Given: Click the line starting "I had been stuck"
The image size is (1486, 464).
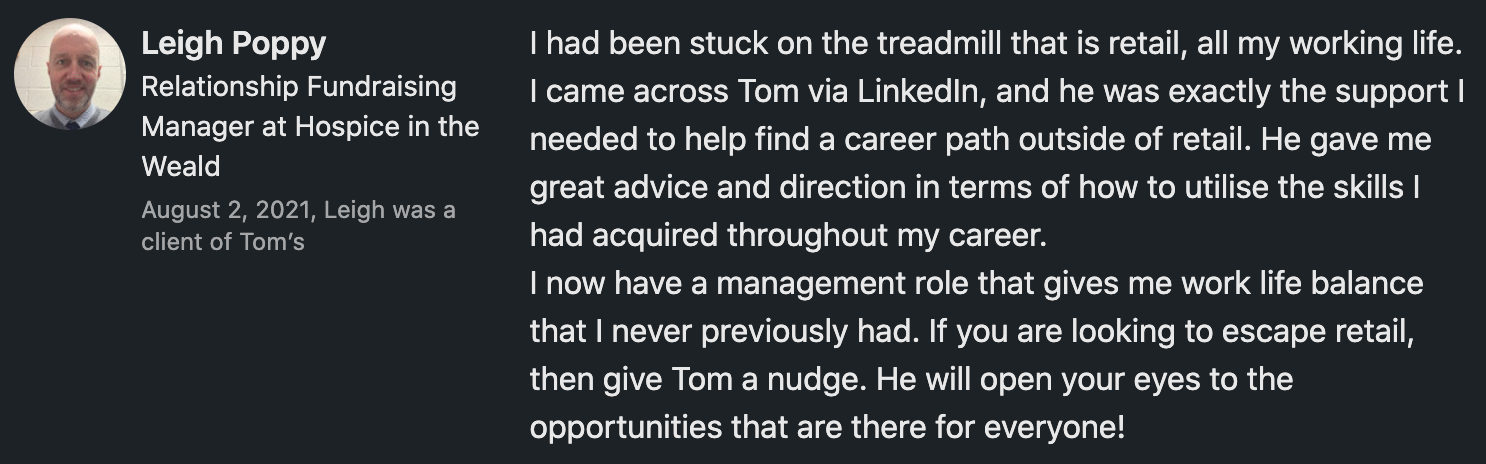Looking at the screenshot, I should [x=996, y=44].
